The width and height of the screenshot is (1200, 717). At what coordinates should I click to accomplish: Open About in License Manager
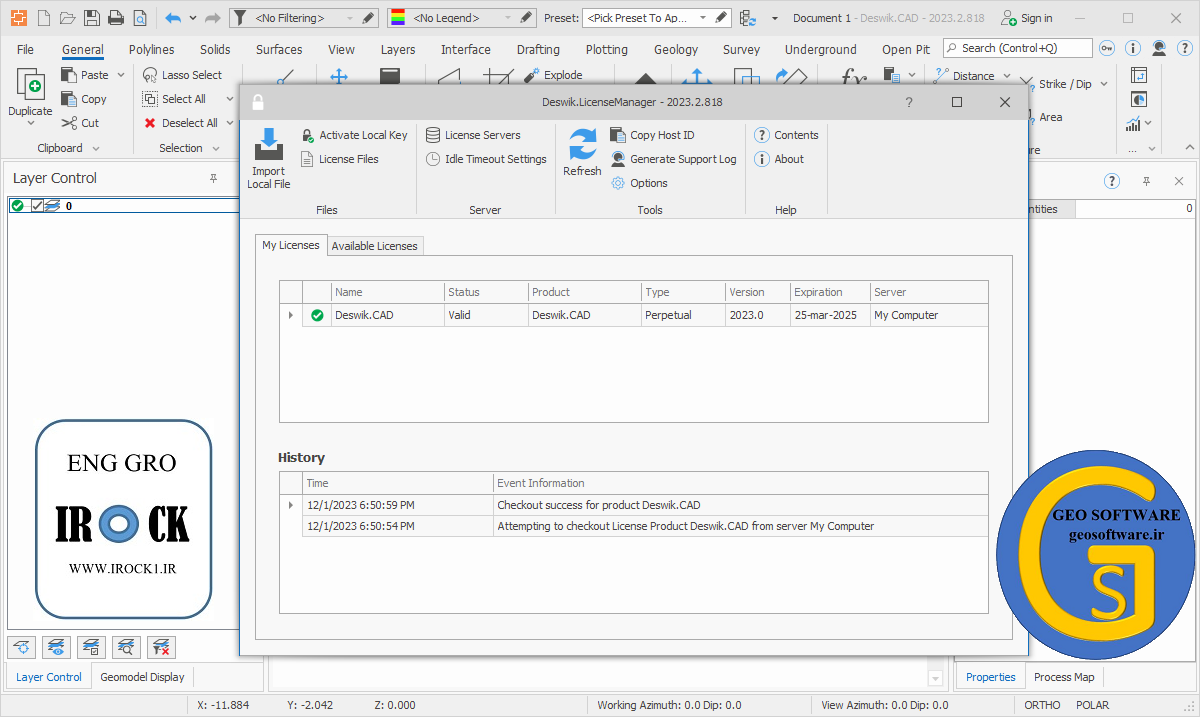[779, 159]
